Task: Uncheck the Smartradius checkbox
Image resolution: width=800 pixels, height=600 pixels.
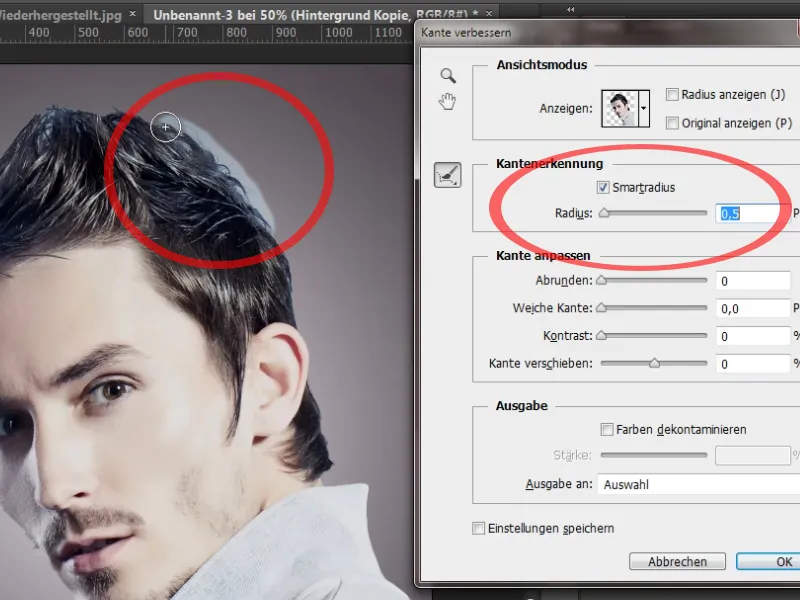Action: (603, 187)
